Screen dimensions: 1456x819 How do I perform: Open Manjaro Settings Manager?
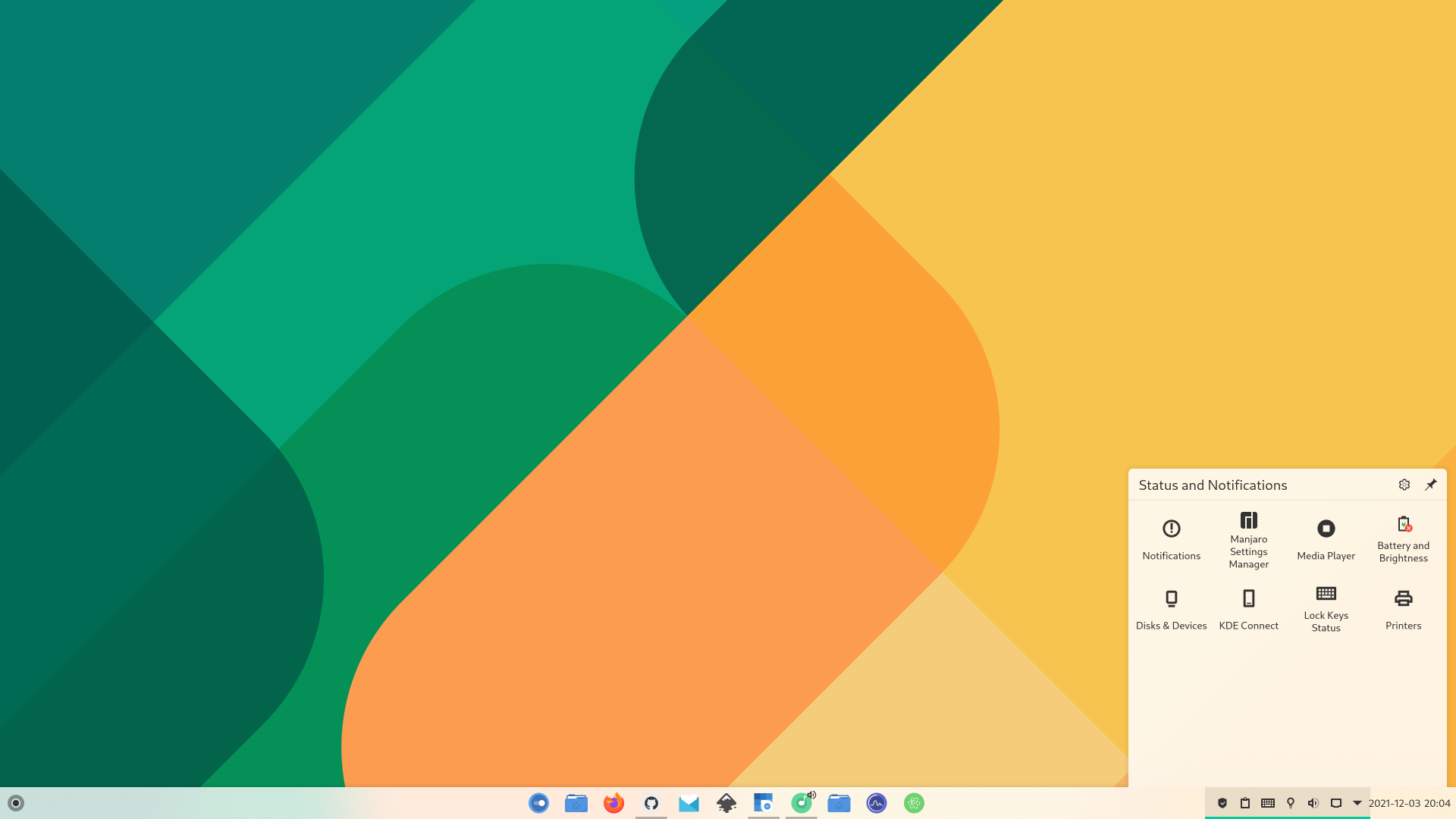click(1248, 540)
